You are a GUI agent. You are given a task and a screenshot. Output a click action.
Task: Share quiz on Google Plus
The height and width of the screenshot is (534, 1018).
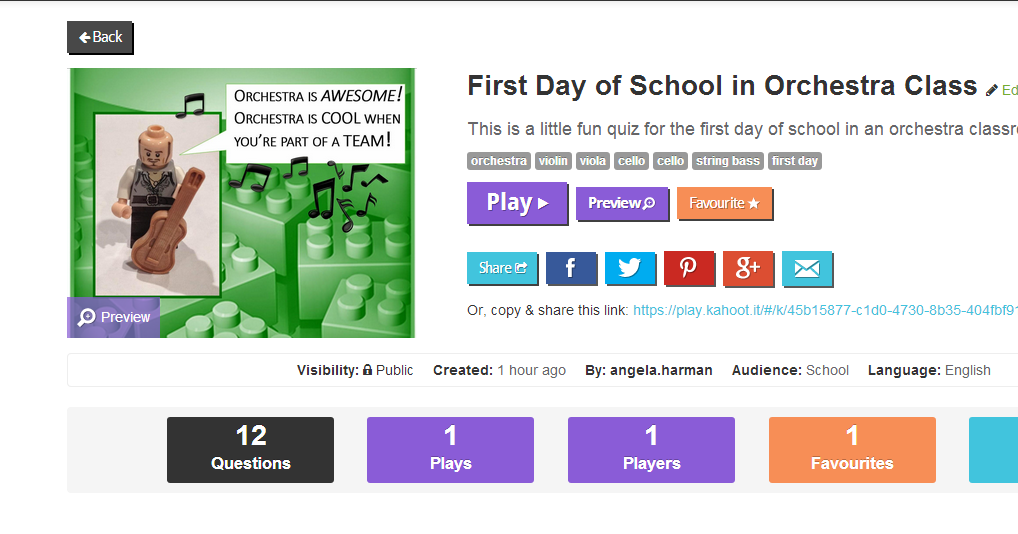748,268
